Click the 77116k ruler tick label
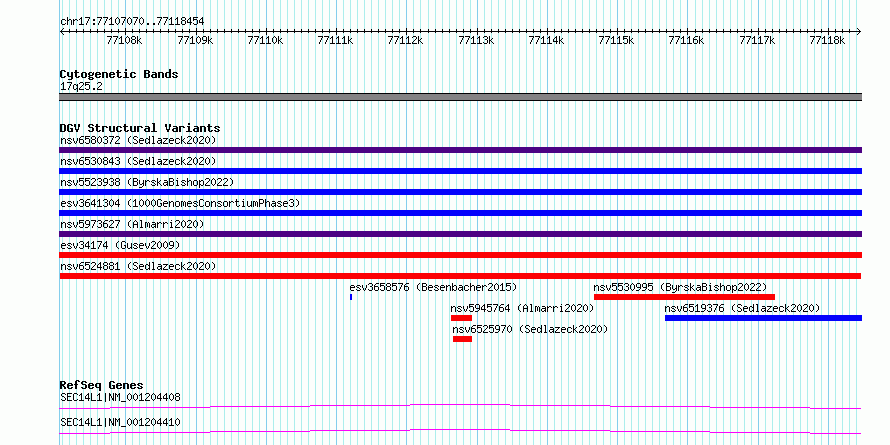890x445 pixels. pyautogui.click(x=686, y=40)
